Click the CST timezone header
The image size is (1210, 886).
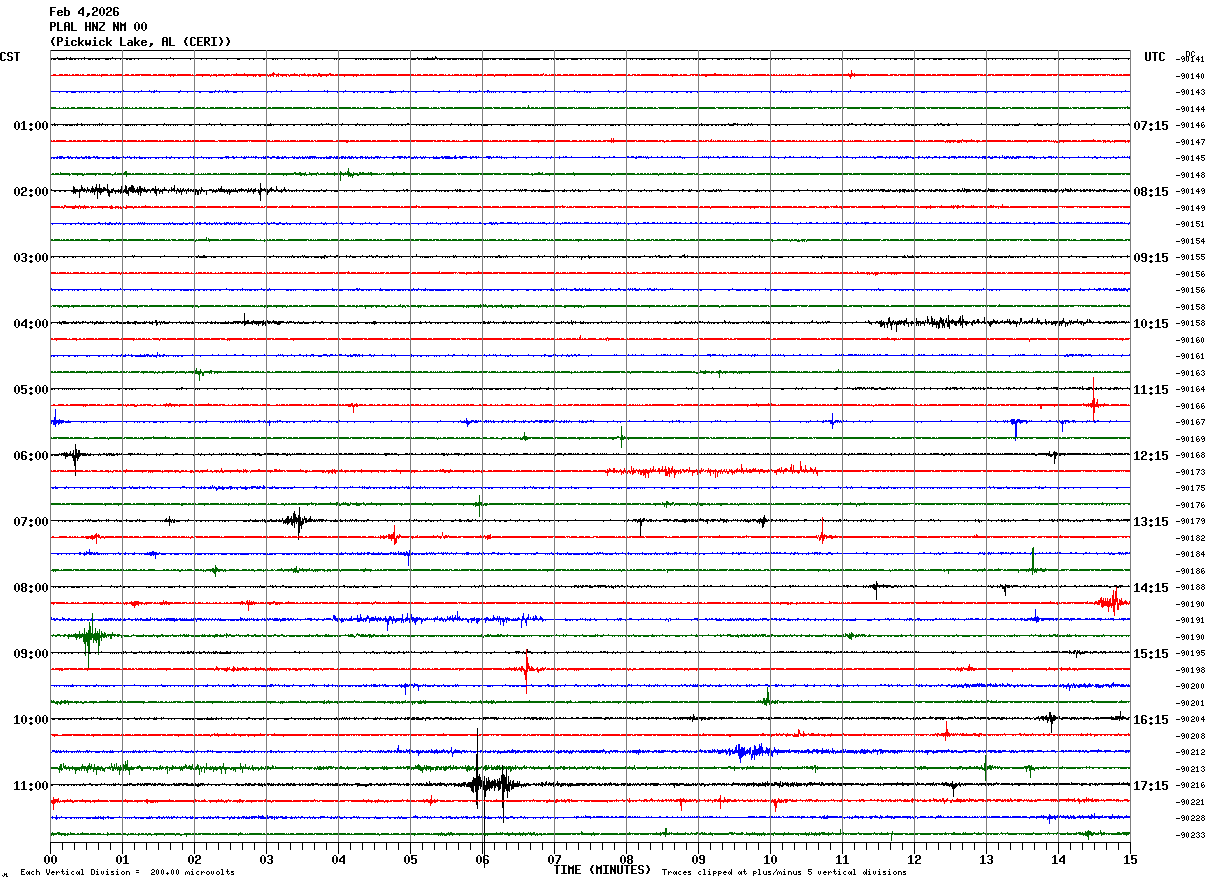10,57
